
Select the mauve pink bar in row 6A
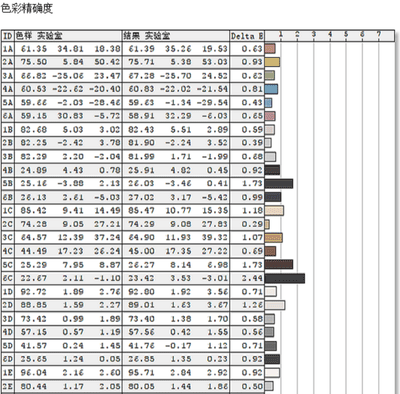pyautogui.click(x=270, y=116)
